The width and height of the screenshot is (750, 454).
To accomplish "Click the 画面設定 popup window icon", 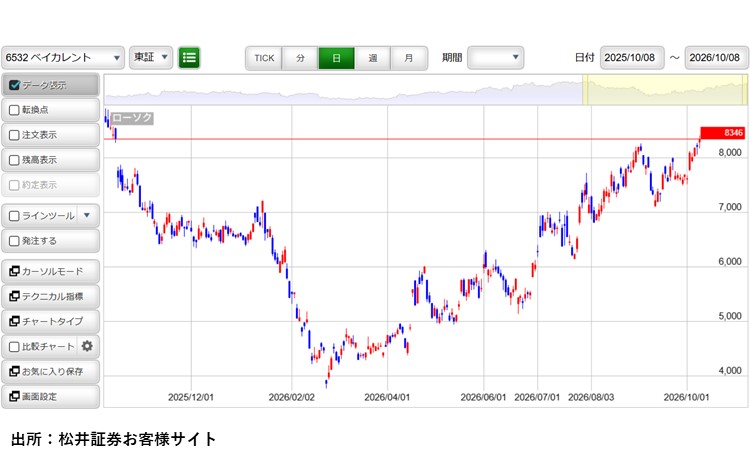I will tap(14, 396).
